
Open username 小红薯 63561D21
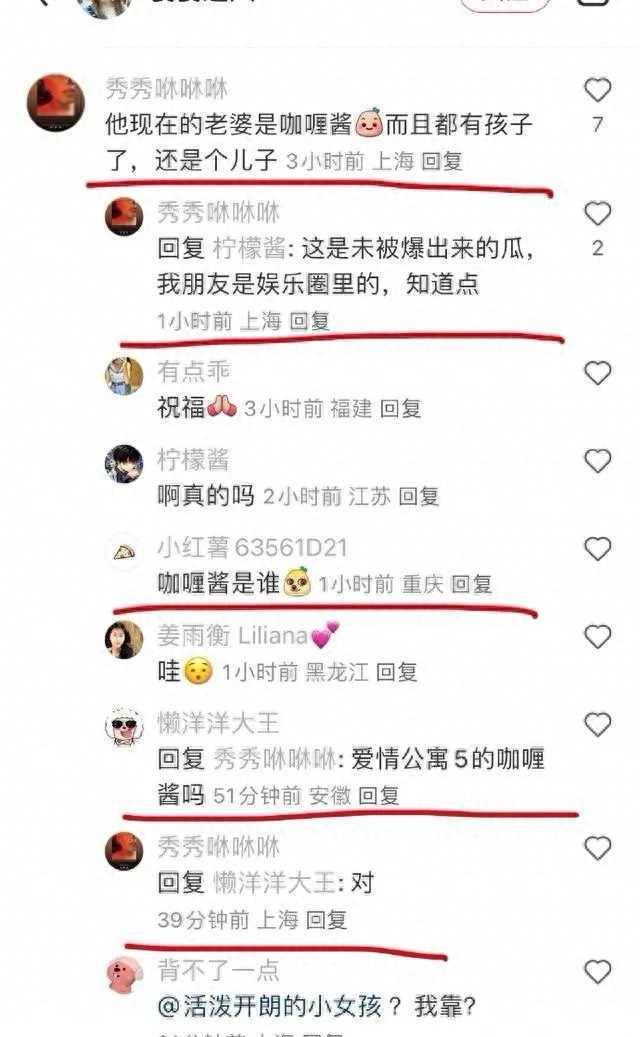coord(252,548)
